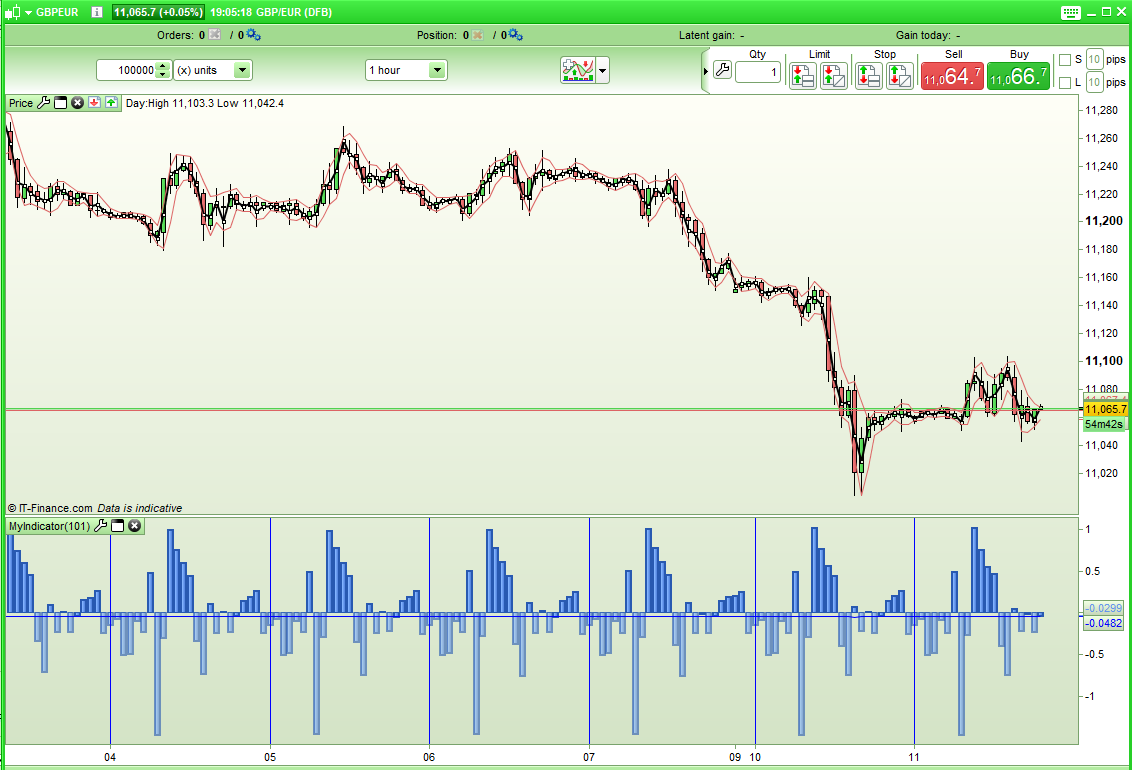Click the Orders settings gear icon
This screenshot has height=770, width=1132.
click(x=253, y=34)
